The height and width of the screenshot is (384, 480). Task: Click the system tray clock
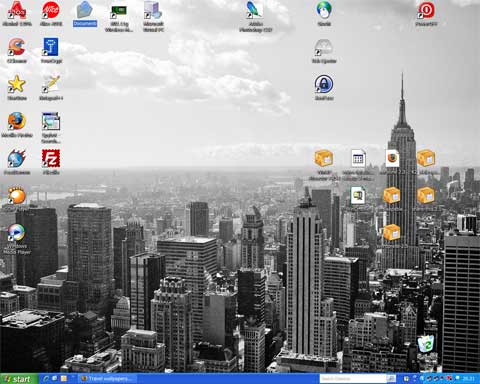point(469,379)
